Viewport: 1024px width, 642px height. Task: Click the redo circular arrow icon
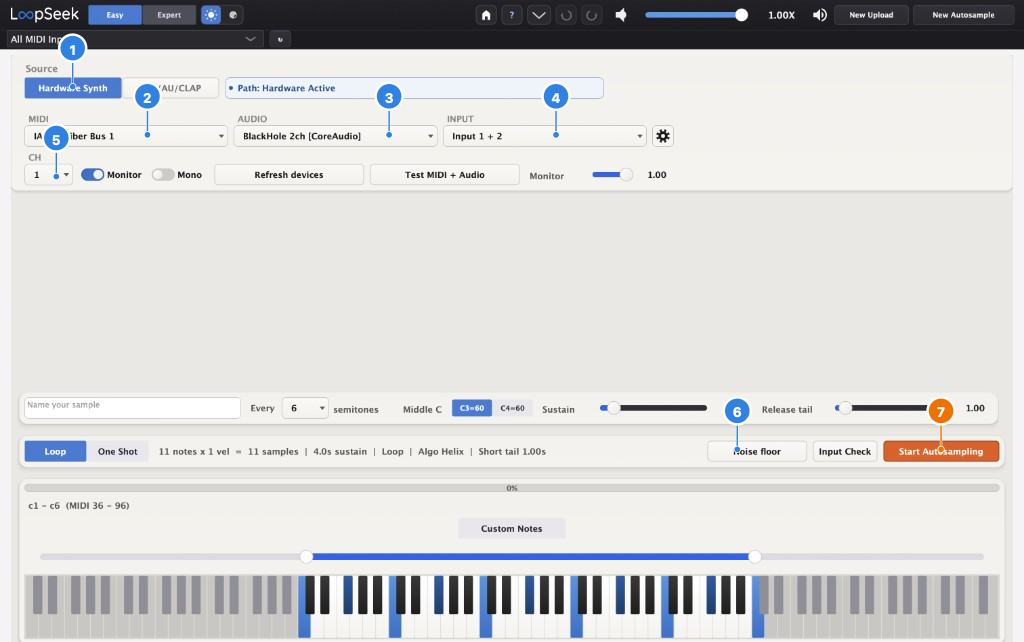[592, 15]
